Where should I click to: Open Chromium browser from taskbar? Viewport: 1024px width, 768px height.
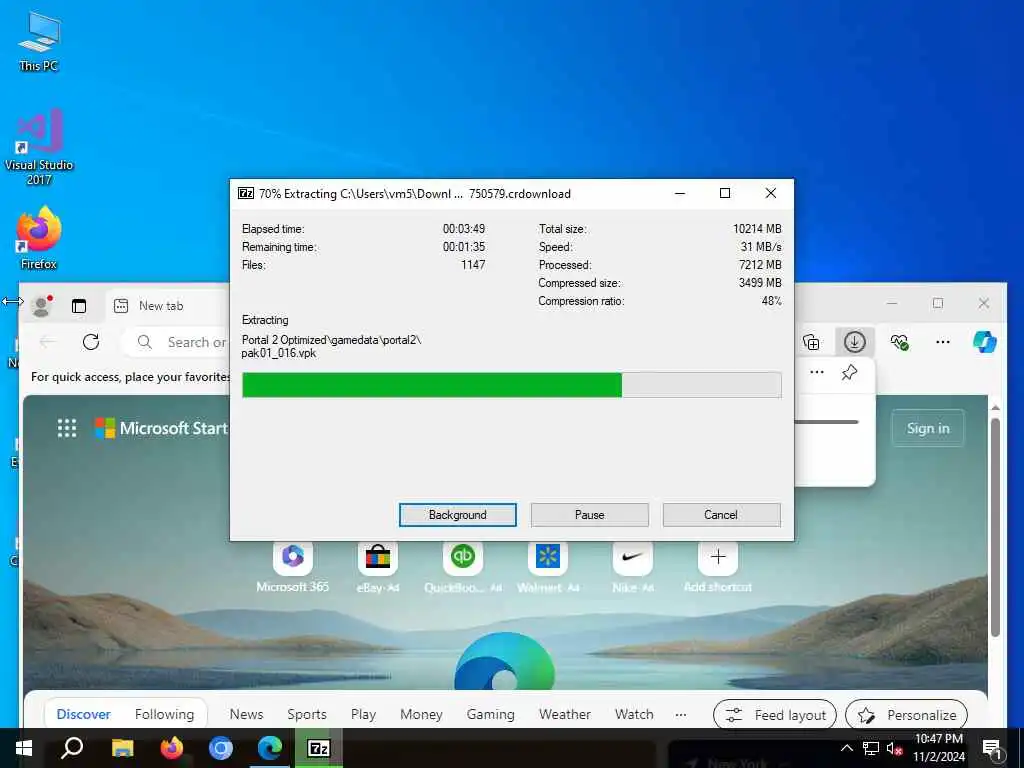[x=221, y=748]
